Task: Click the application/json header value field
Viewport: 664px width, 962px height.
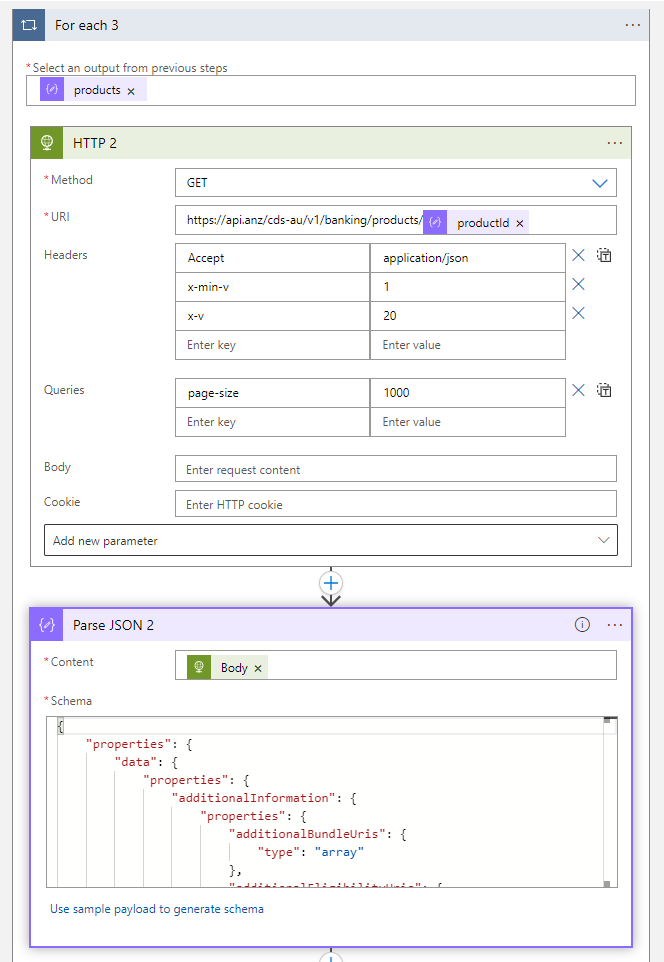Action: (x=468, y=258)
